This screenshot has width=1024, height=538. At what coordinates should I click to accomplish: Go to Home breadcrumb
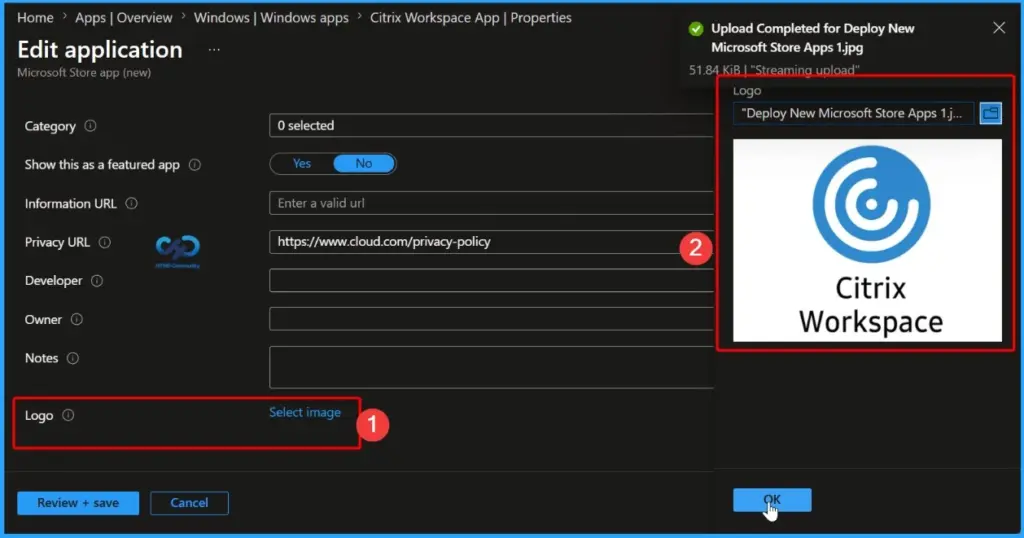tap(35, 18)
